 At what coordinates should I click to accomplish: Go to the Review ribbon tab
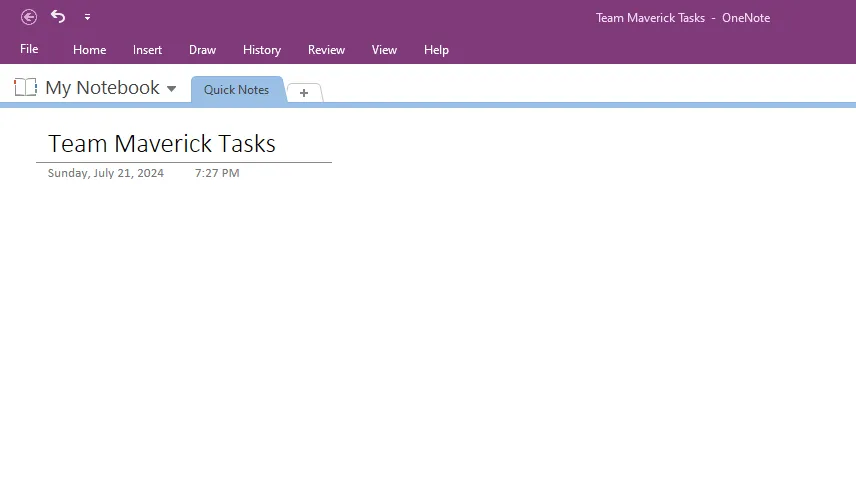click(x=326, y=50)
